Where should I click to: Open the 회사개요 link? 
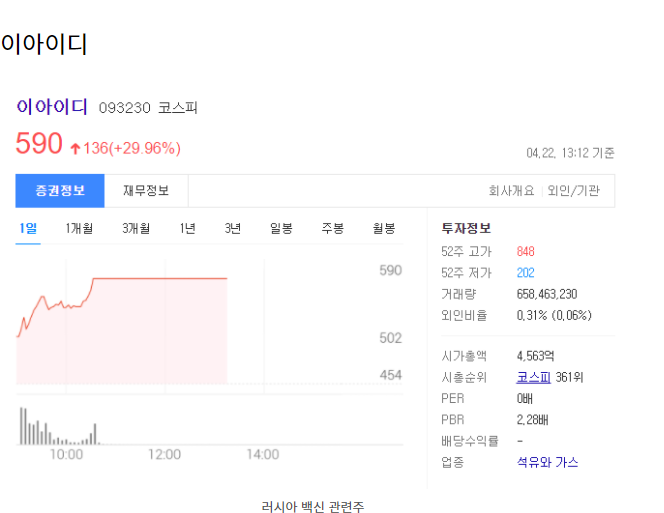[511, 191]
